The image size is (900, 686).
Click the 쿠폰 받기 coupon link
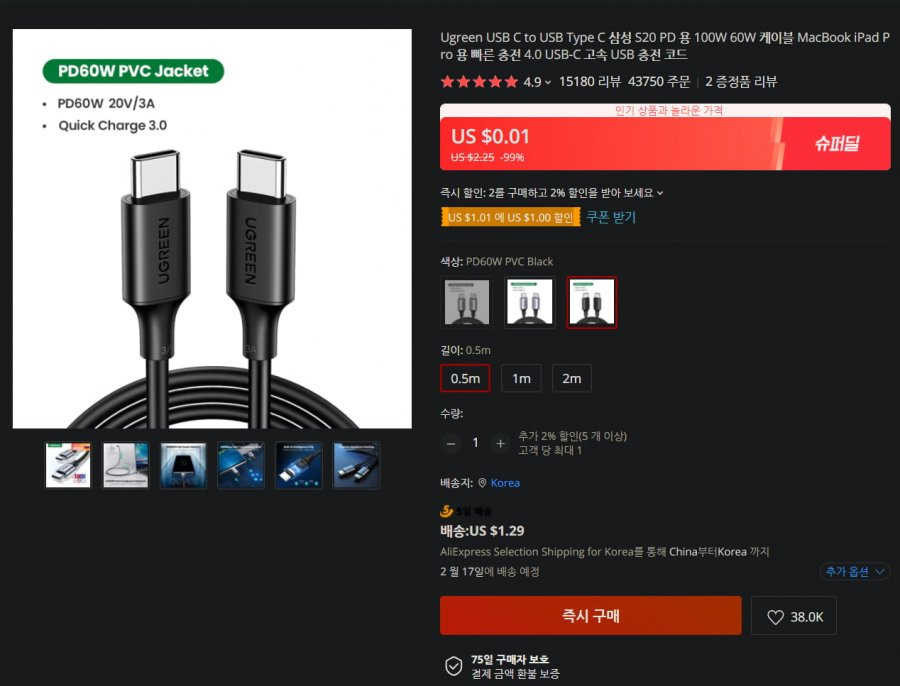[611, 217]
